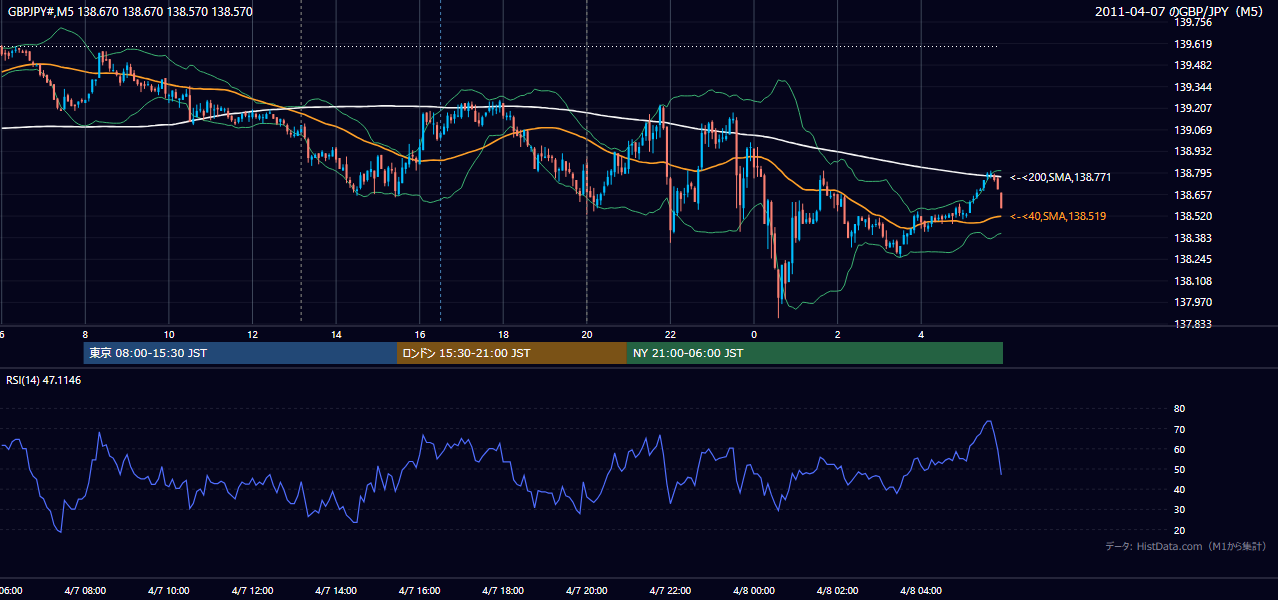Screen dimensions: 1278x600
Task: Click the 4/7 20:00 time label
Action: (587, 591)
